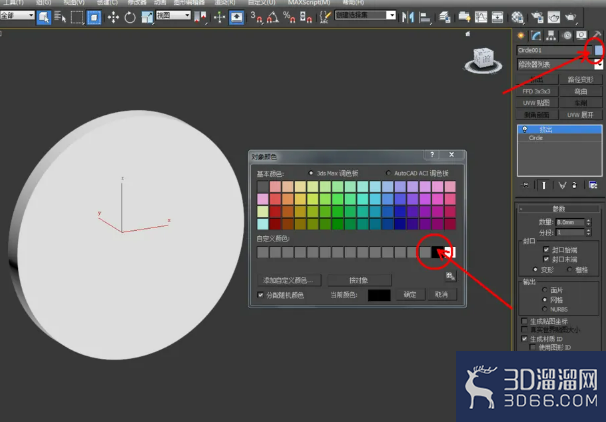This screenshot has width=606, height=422.
Task: Activate the Select and Scale tool
Action: point(147,17)
